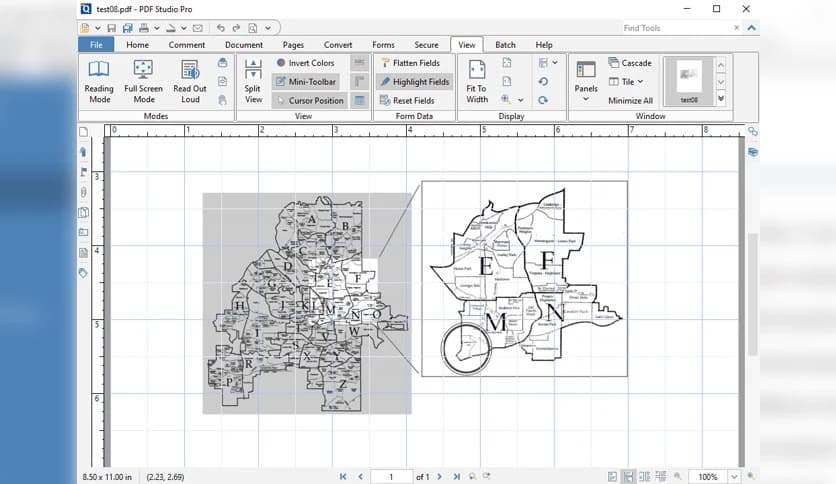836x484 pixels.
Task: Toggle Highlight Fields
Action: pos(414,82)
